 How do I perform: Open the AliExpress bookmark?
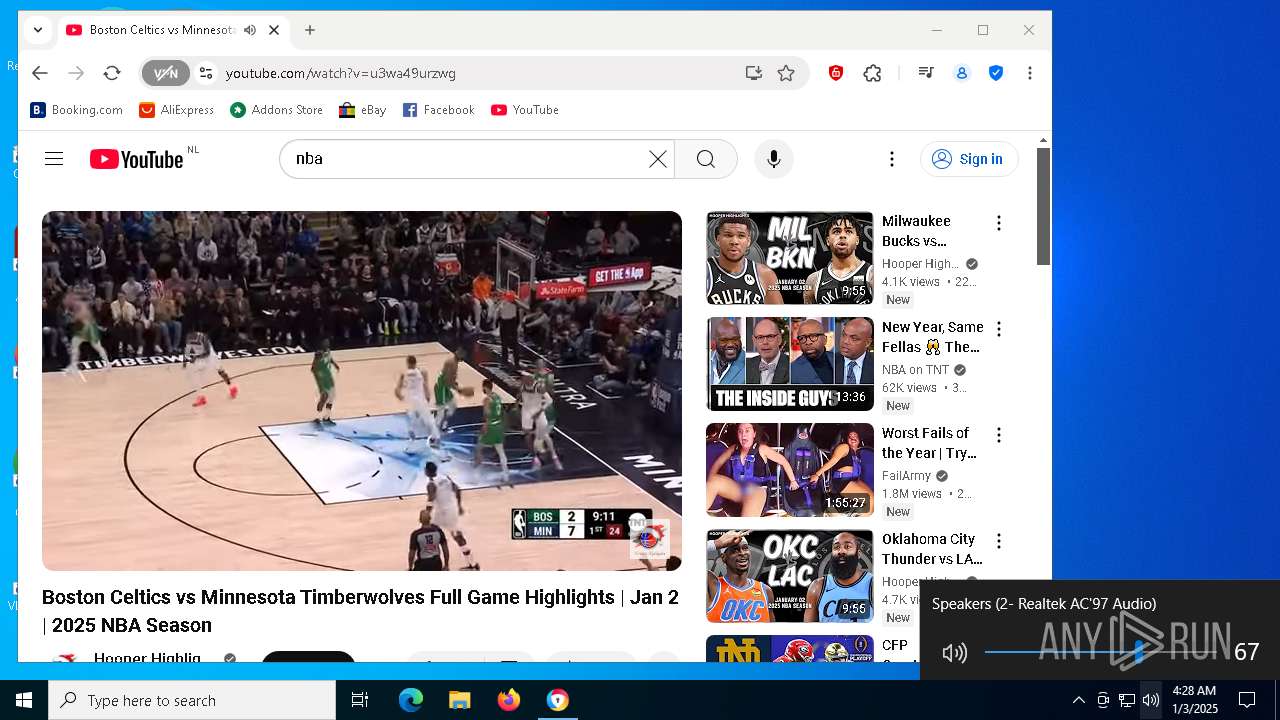[177, 110]
